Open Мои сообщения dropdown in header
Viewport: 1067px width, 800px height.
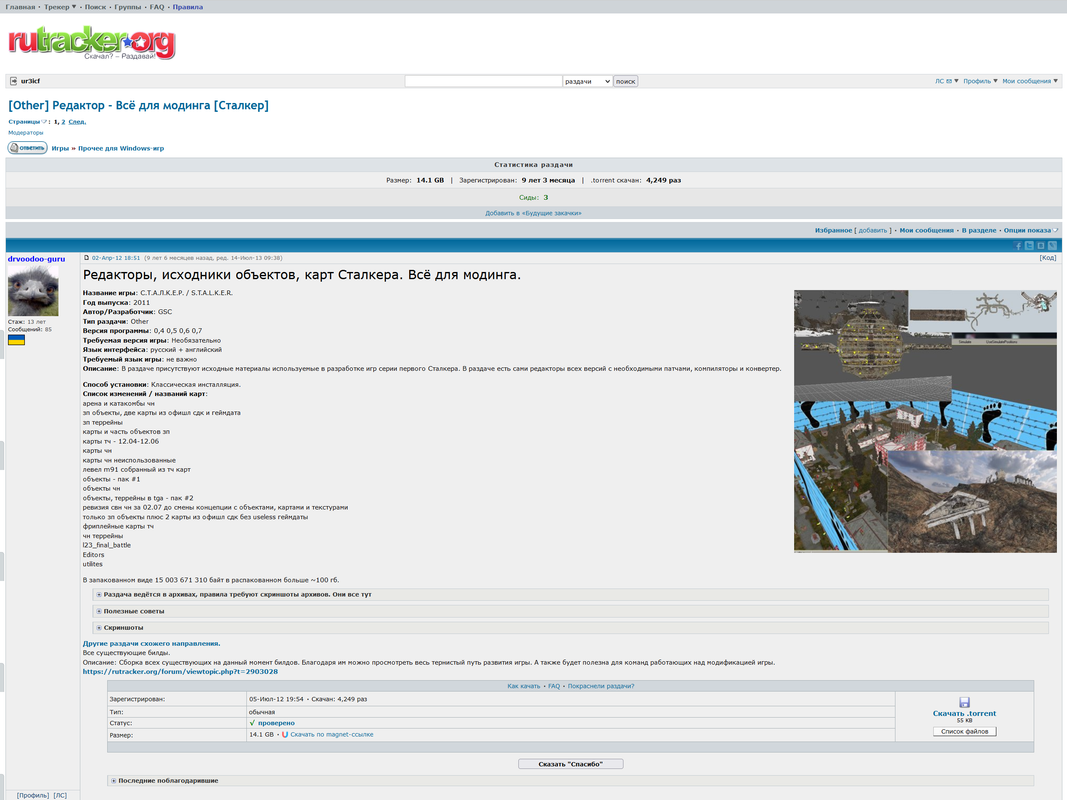coord(1030,81)
